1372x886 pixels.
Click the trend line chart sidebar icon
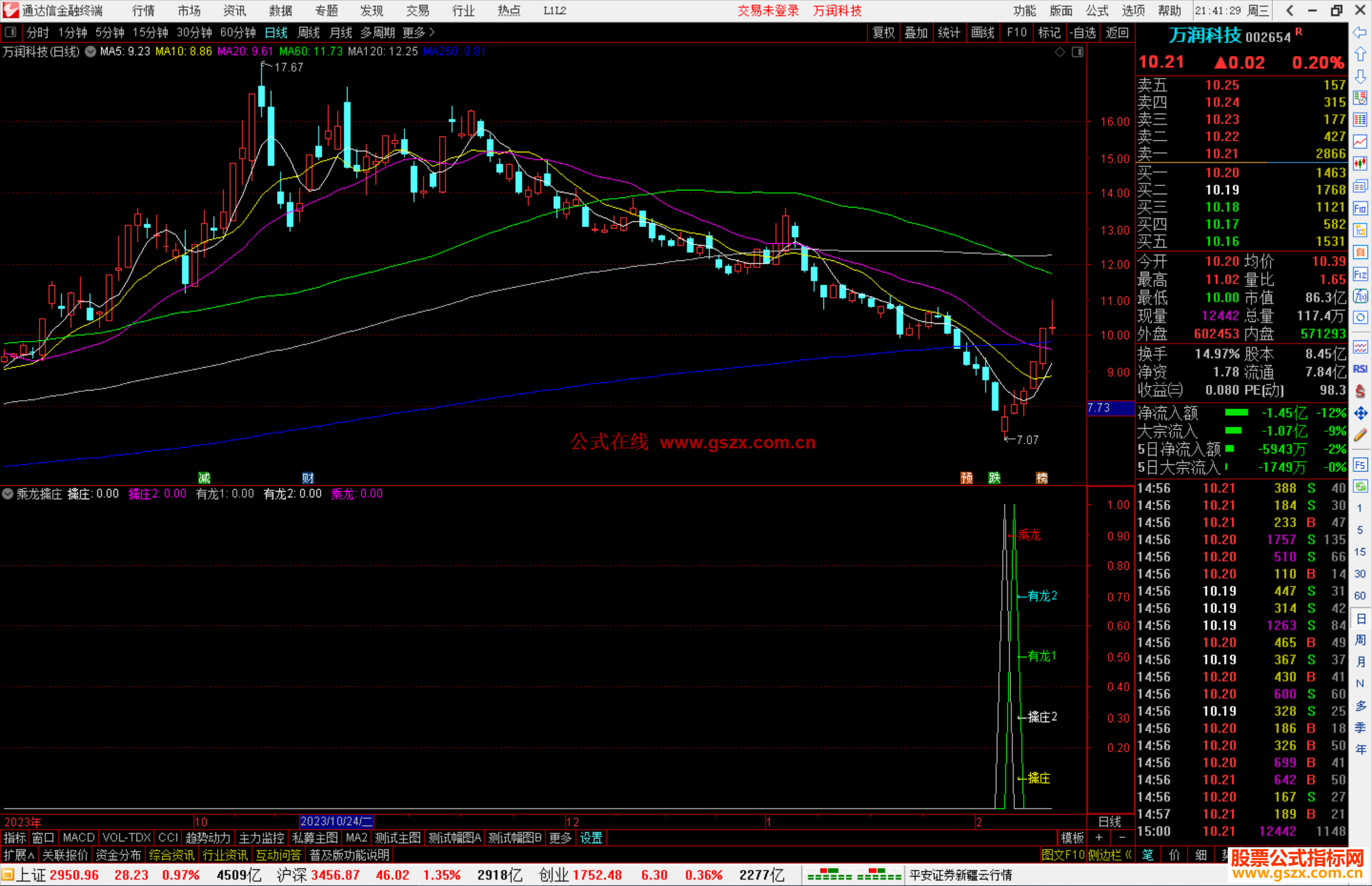[x=1360, y=142]
